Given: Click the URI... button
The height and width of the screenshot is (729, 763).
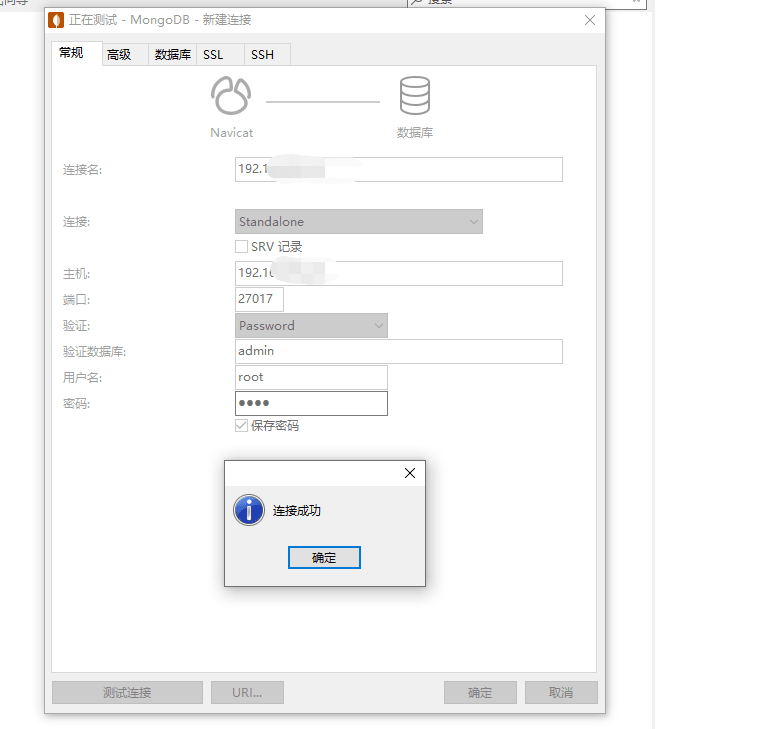Looking at the screenshot, I should [x=247, y=692].
